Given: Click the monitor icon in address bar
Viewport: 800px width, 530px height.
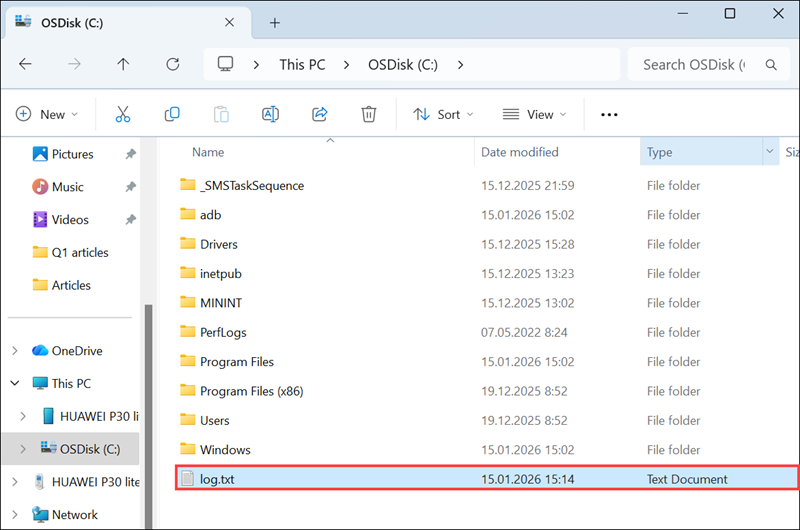Looking at the screenshot, I should (226, 64).
